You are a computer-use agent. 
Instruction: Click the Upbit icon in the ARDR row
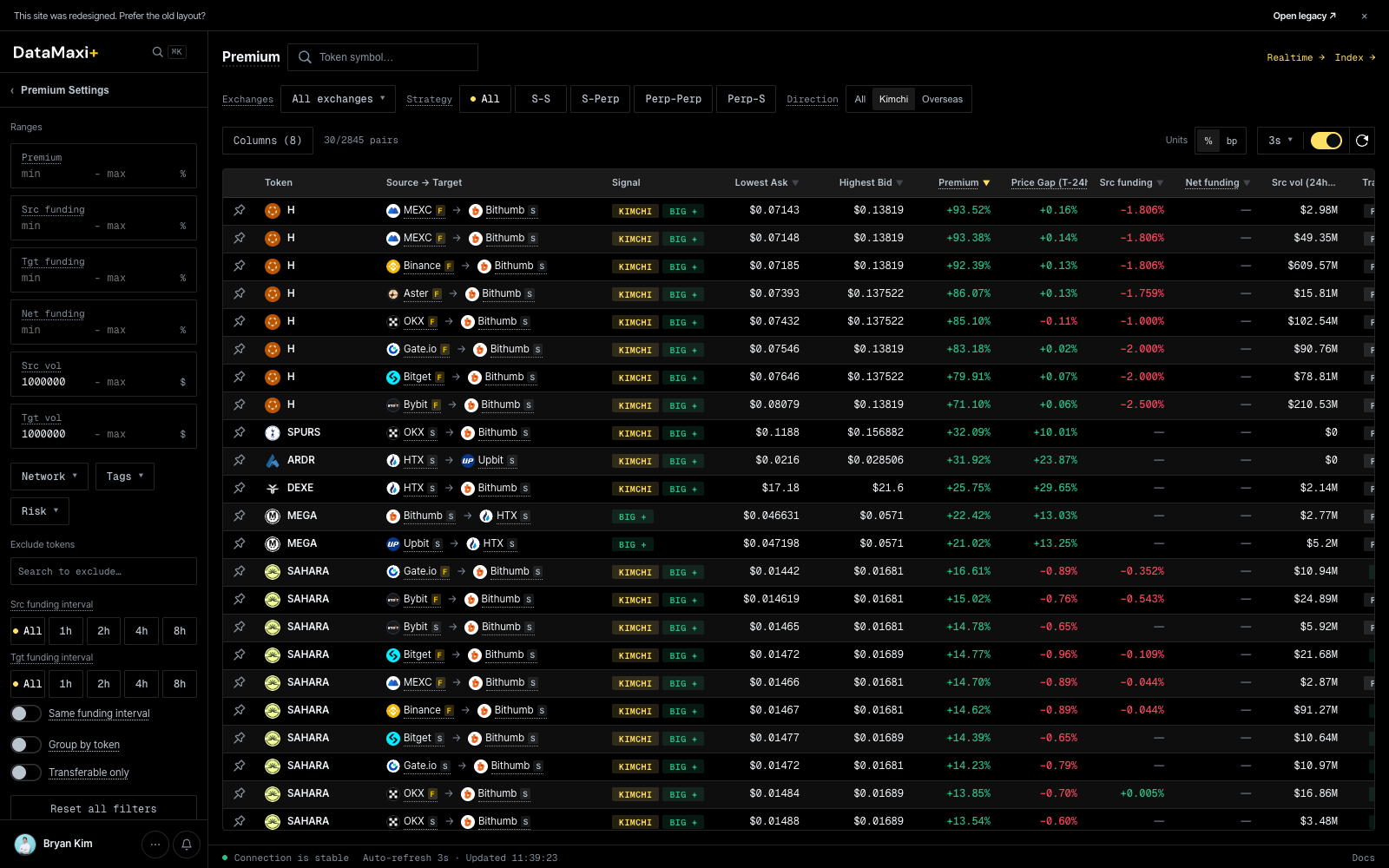click(x=468, y=460)
